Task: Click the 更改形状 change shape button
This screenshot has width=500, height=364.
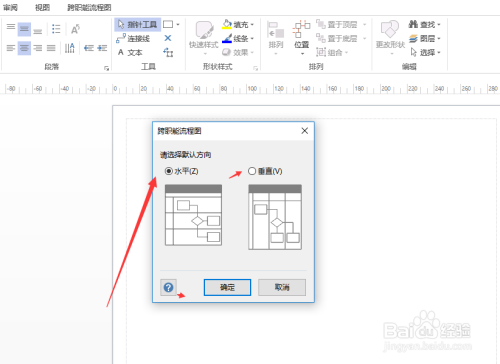Action: tap(390, 38)
